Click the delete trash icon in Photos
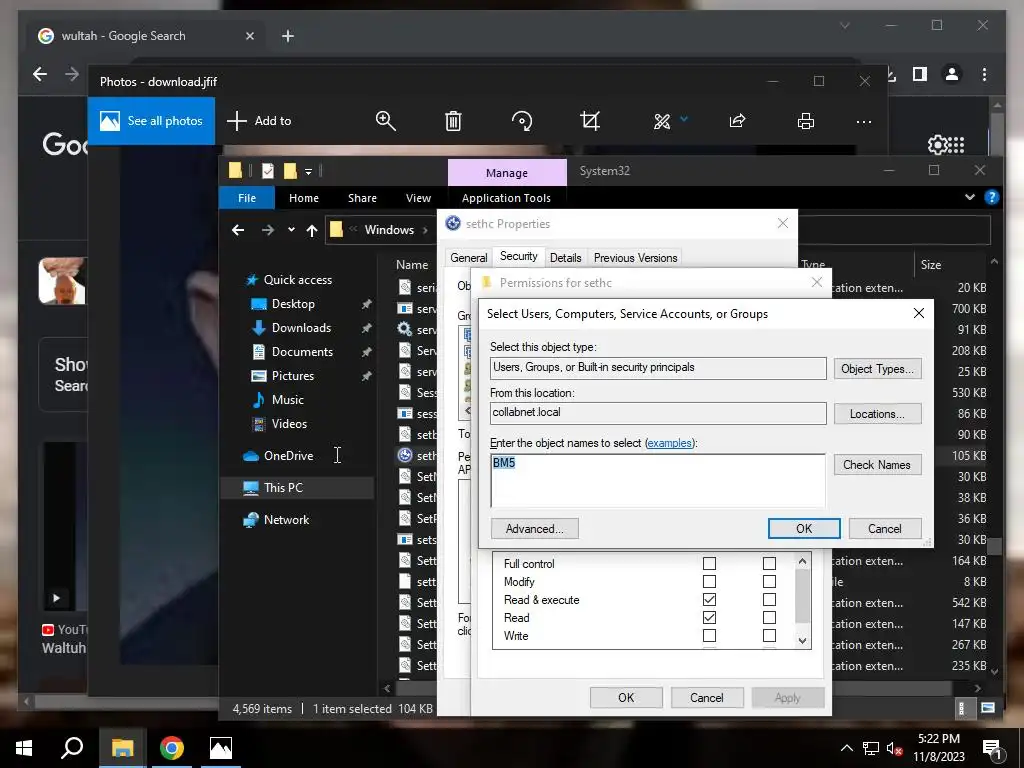Viewport: 1024px width, 768px height. (453, 121)
